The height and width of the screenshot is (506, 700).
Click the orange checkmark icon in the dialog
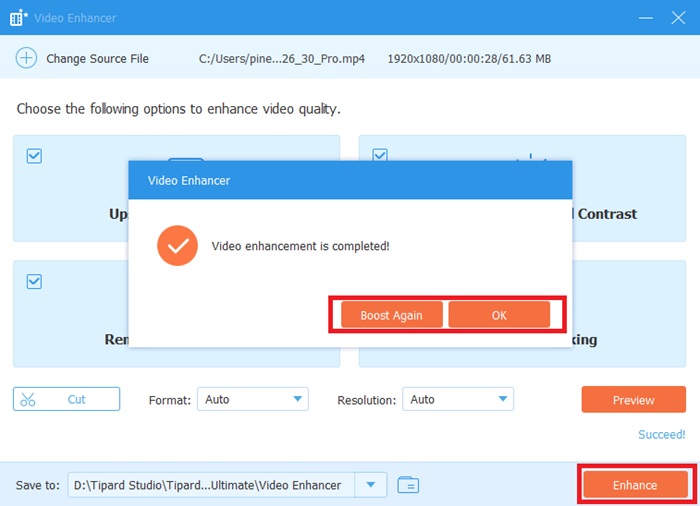click(178, 246)
